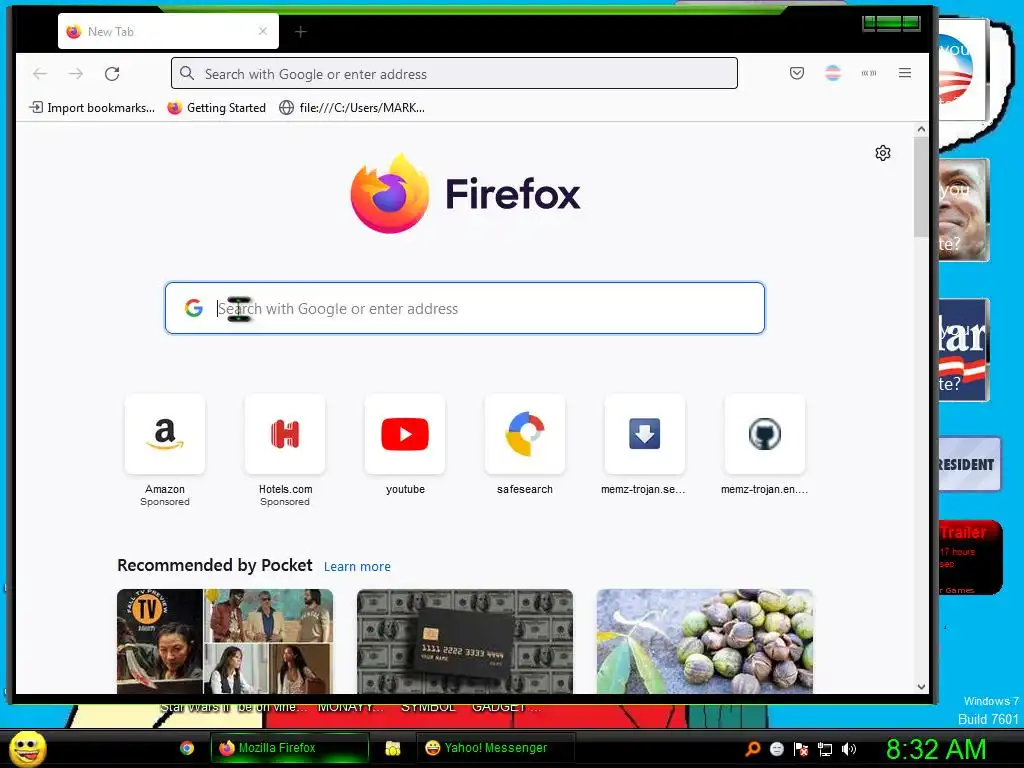
Task: Click the RESIDENT desktop gadget
Action: point(969,464)
